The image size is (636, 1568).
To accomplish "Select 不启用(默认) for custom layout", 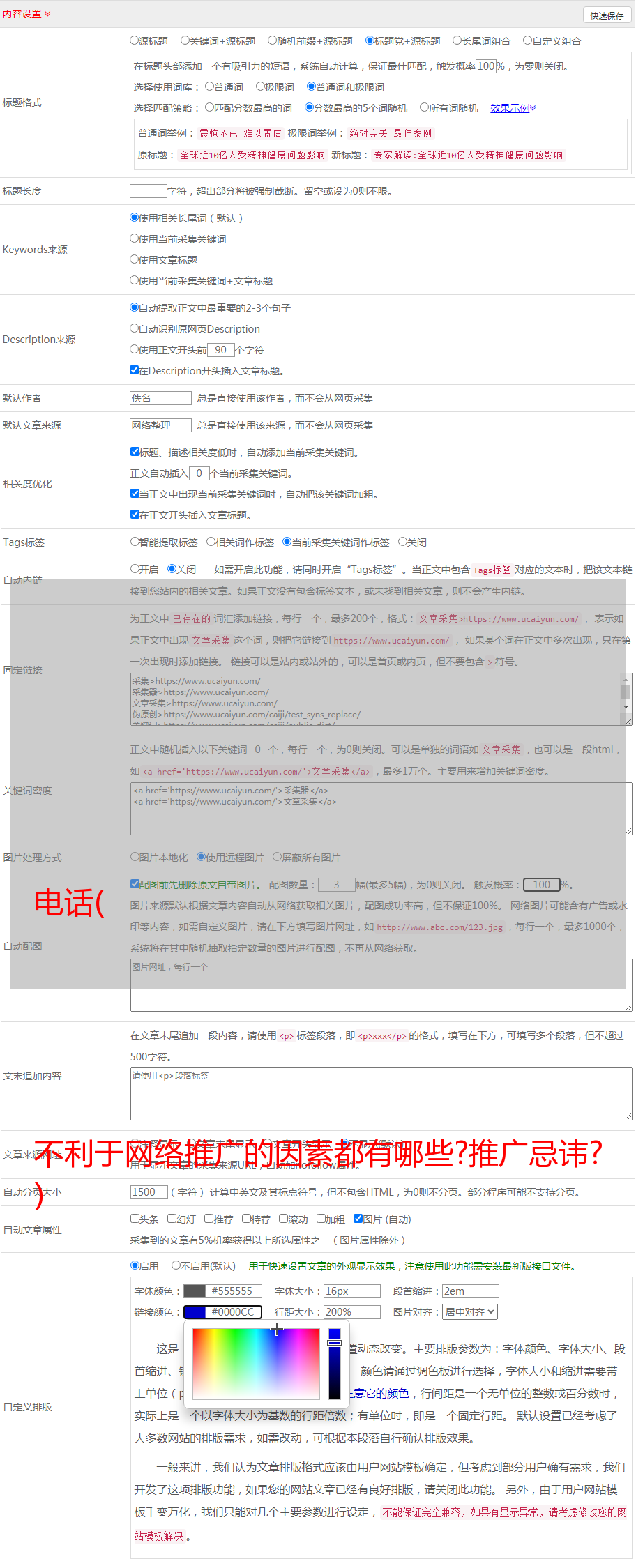I will click(x=176, y=1266).
